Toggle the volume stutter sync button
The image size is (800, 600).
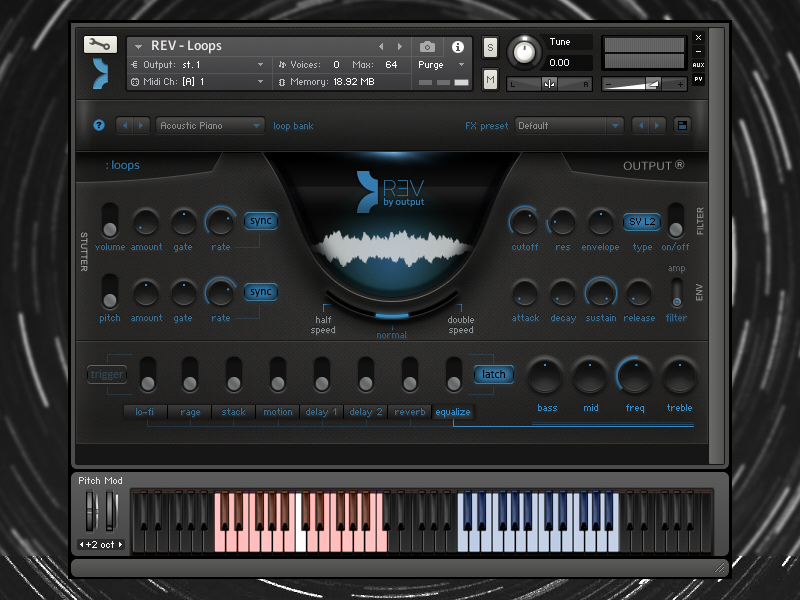click(261, 221)
